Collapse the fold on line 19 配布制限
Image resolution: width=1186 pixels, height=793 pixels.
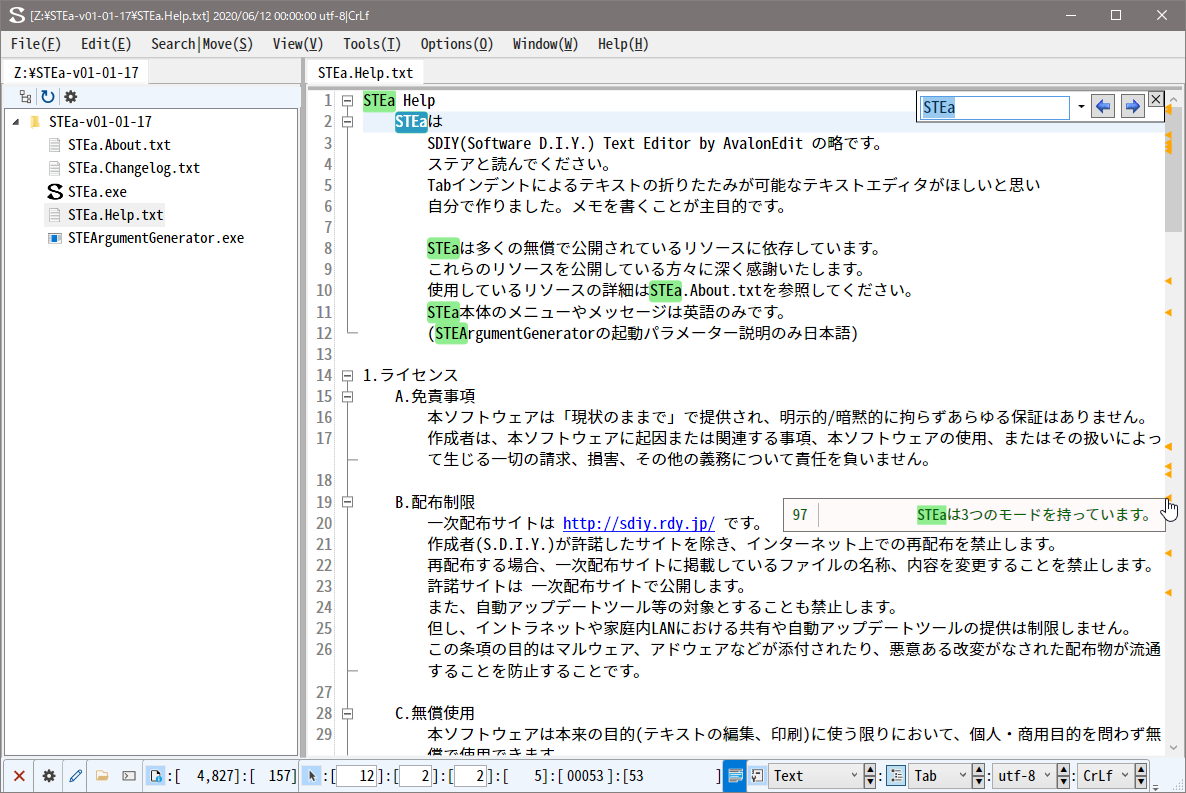pos(347,502)
